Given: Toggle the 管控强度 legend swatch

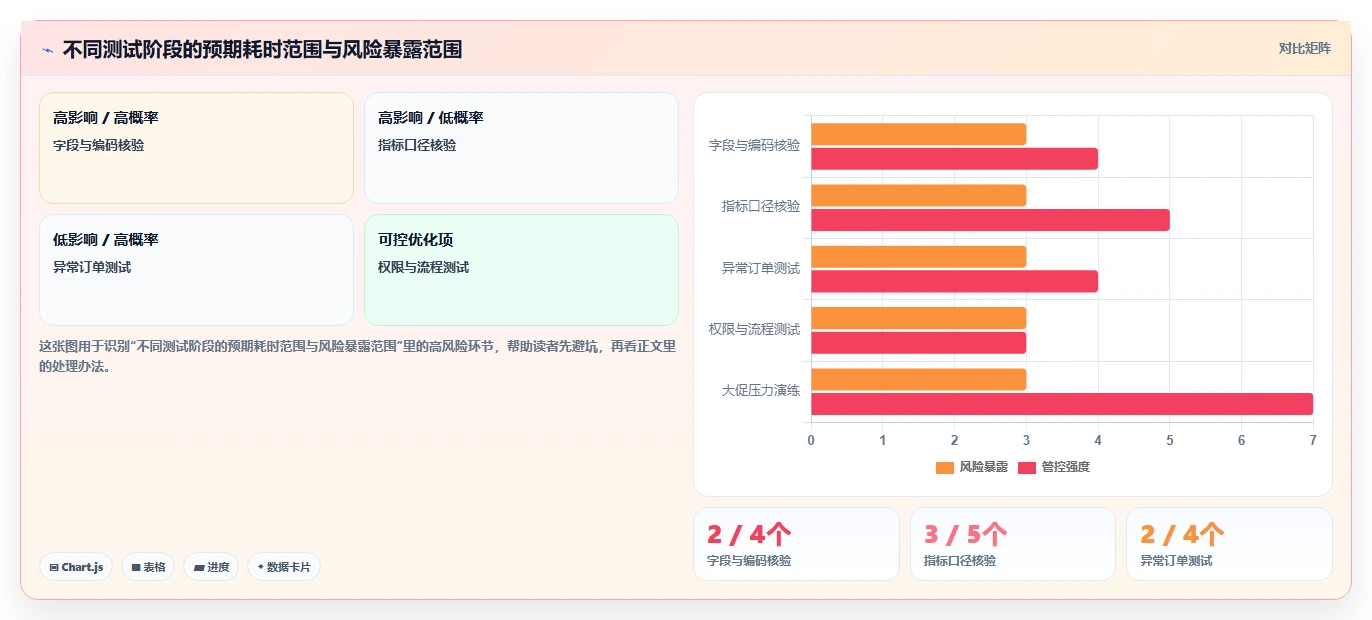Looking at the screenshot, I should pyautogui.click(x=1027, y=467).
